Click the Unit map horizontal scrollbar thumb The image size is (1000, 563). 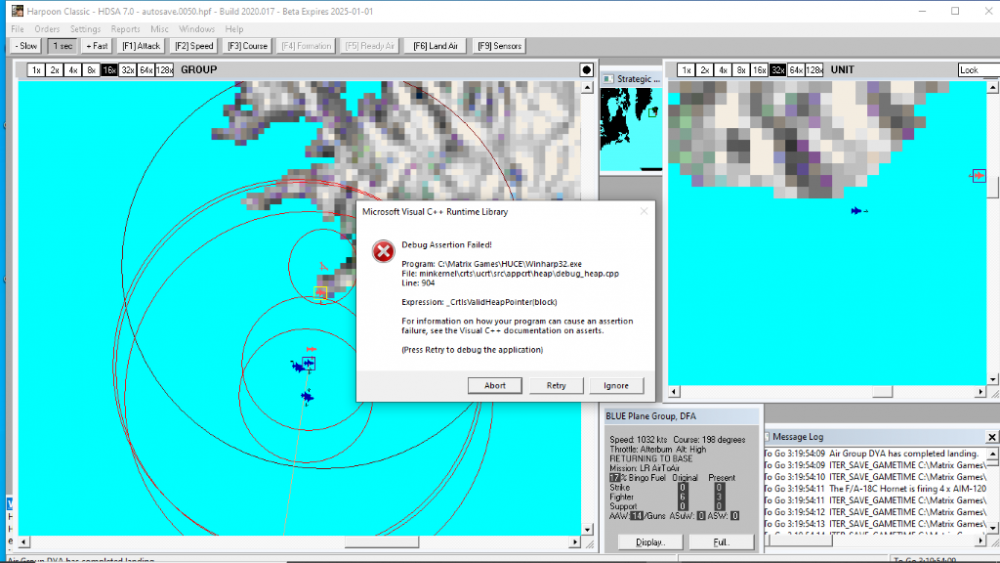(882, 392)
